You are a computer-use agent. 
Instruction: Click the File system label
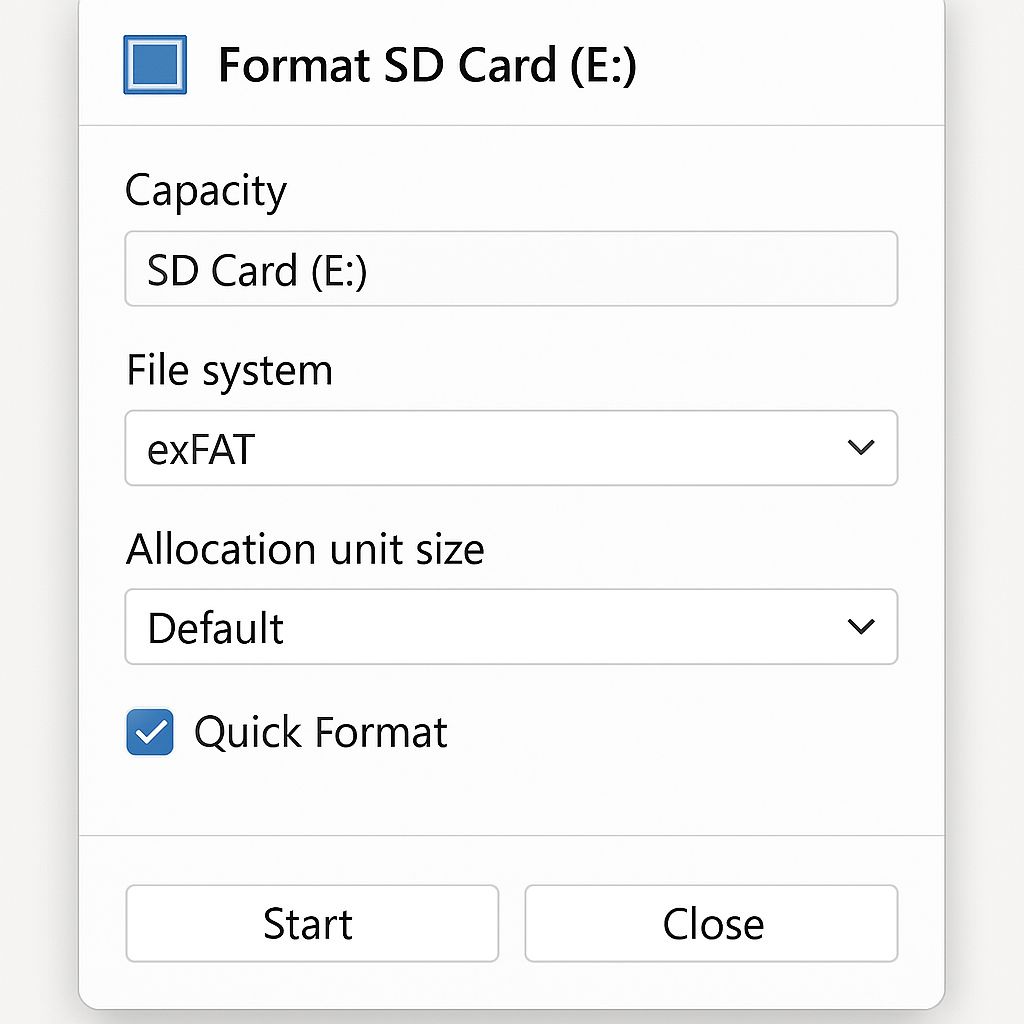pos(229,371)
